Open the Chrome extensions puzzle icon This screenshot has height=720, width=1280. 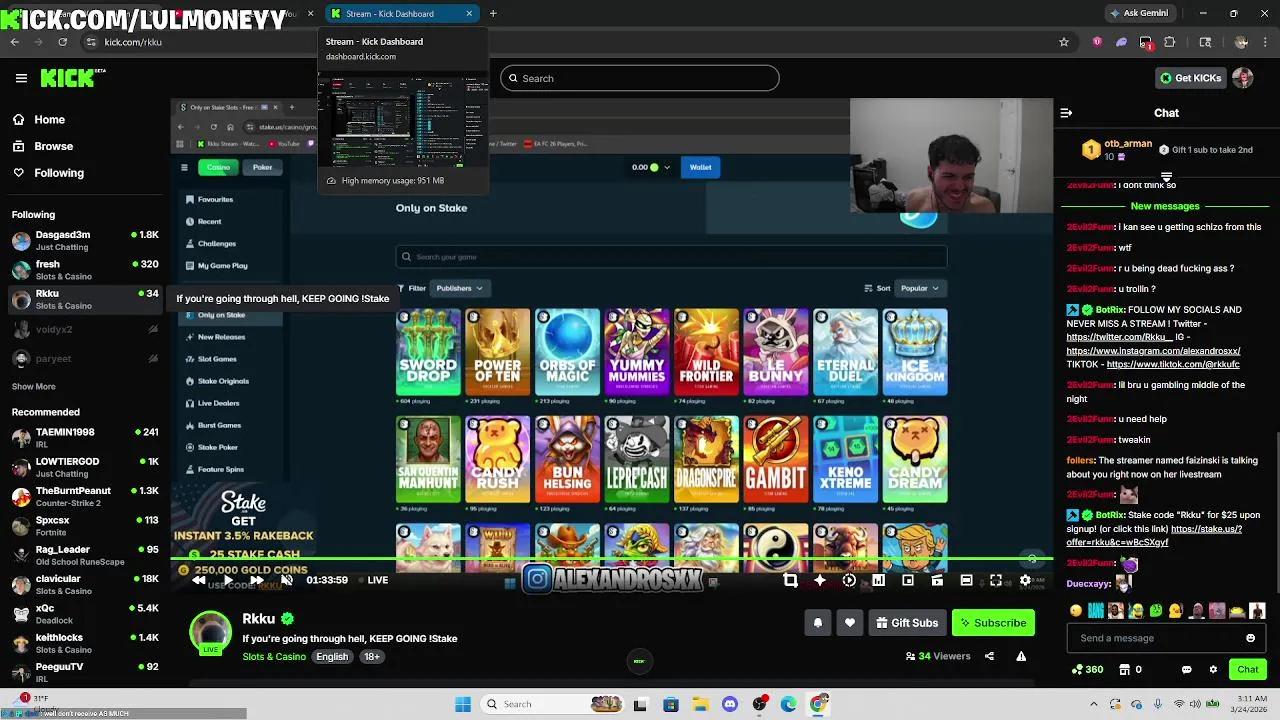coord(1170,42)
